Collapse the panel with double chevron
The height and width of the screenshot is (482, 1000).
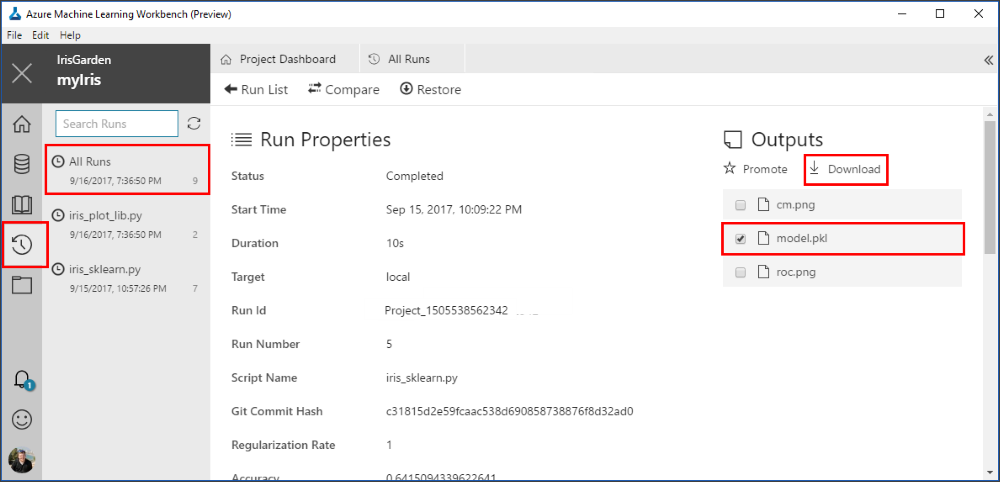click(989, 60)
